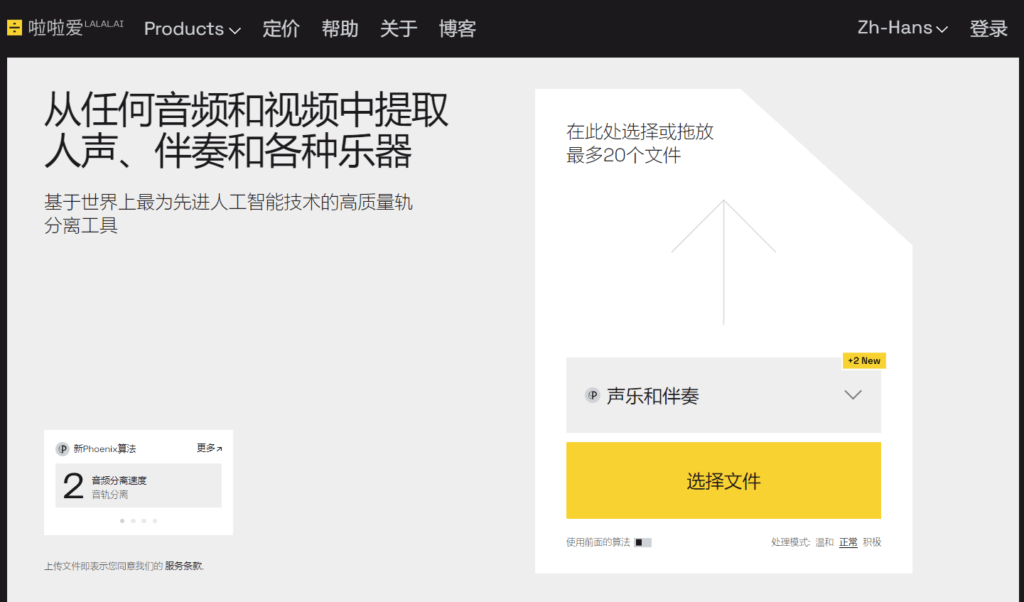Open the 定价 menu item
The width and height of the screenshot is (1024, 602).
point(280,29)
